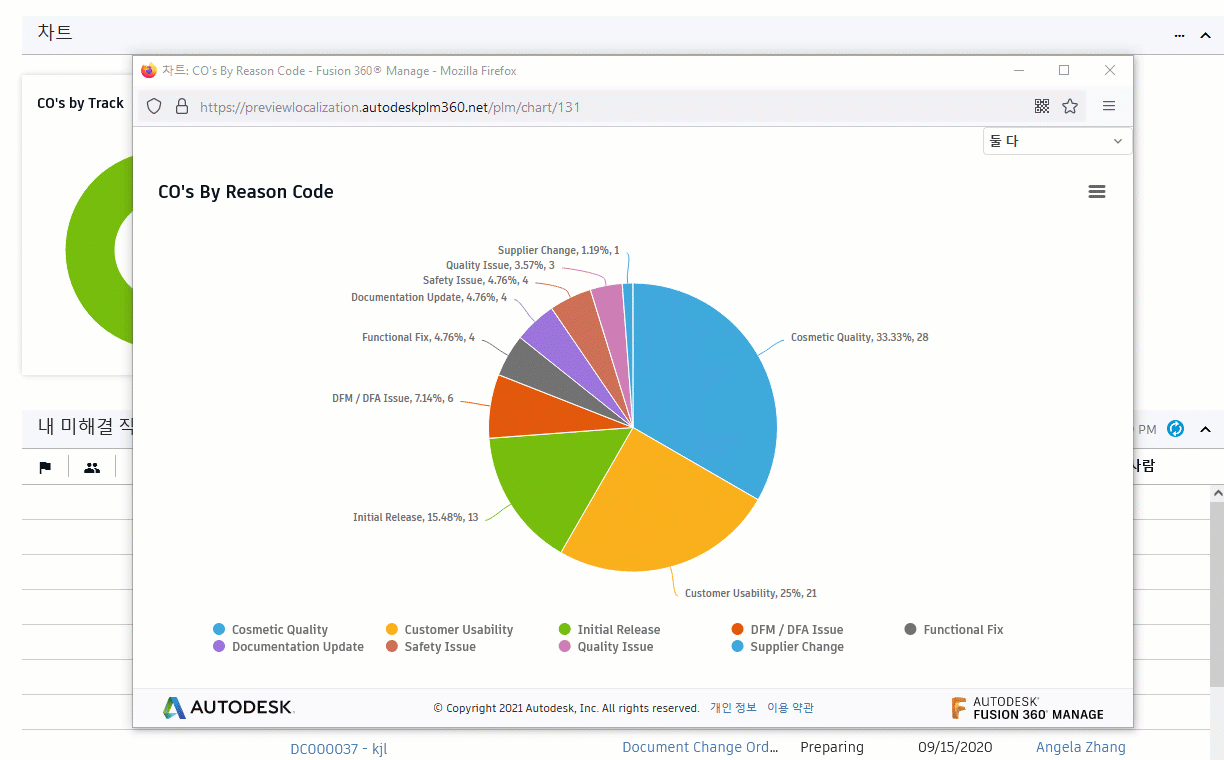Open the Firefox application menu
This screenshot has width=1224, height=760.
click(x=1108, y=106)
